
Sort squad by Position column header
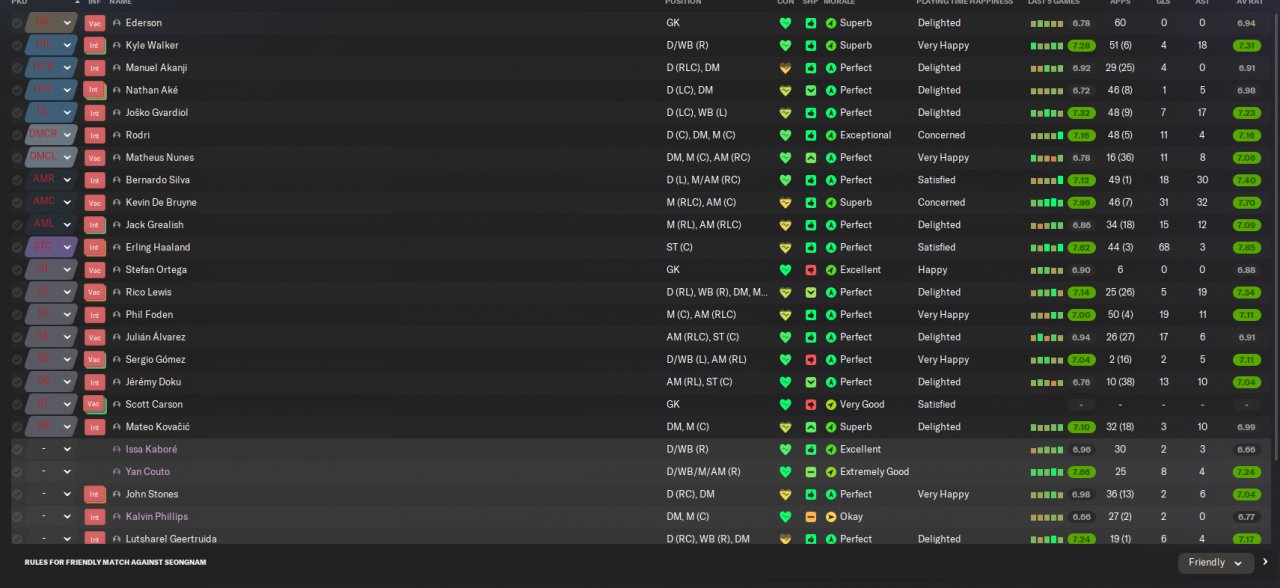point(683,3)
